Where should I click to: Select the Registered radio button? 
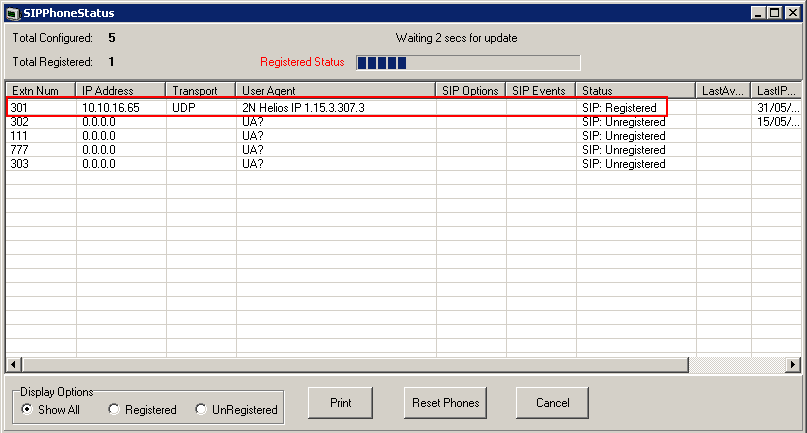point(114,410)
